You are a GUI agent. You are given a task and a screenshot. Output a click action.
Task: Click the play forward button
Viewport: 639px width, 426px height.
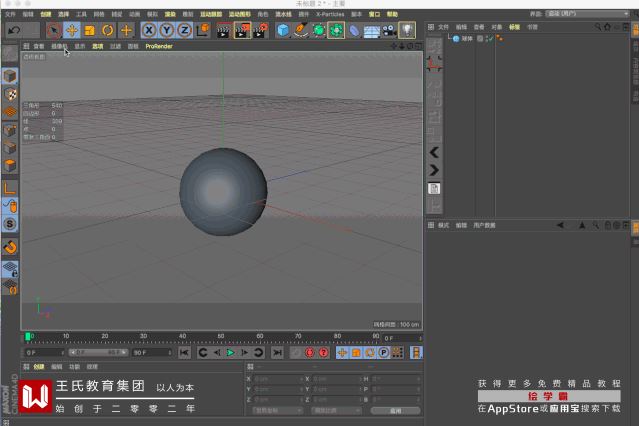point(231,353)
